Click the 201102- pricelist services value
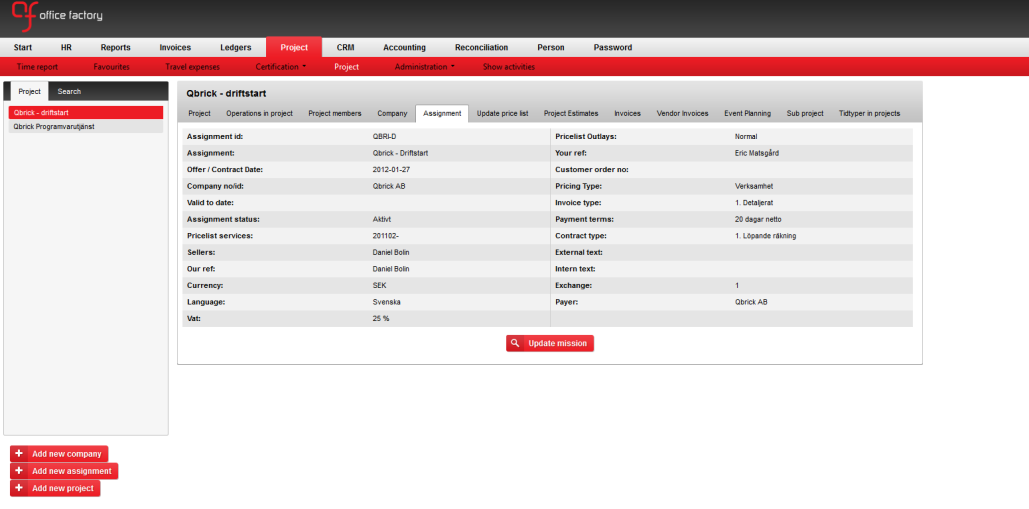The width and height of the screenshot is (1029, 509). tap(386, 235)
